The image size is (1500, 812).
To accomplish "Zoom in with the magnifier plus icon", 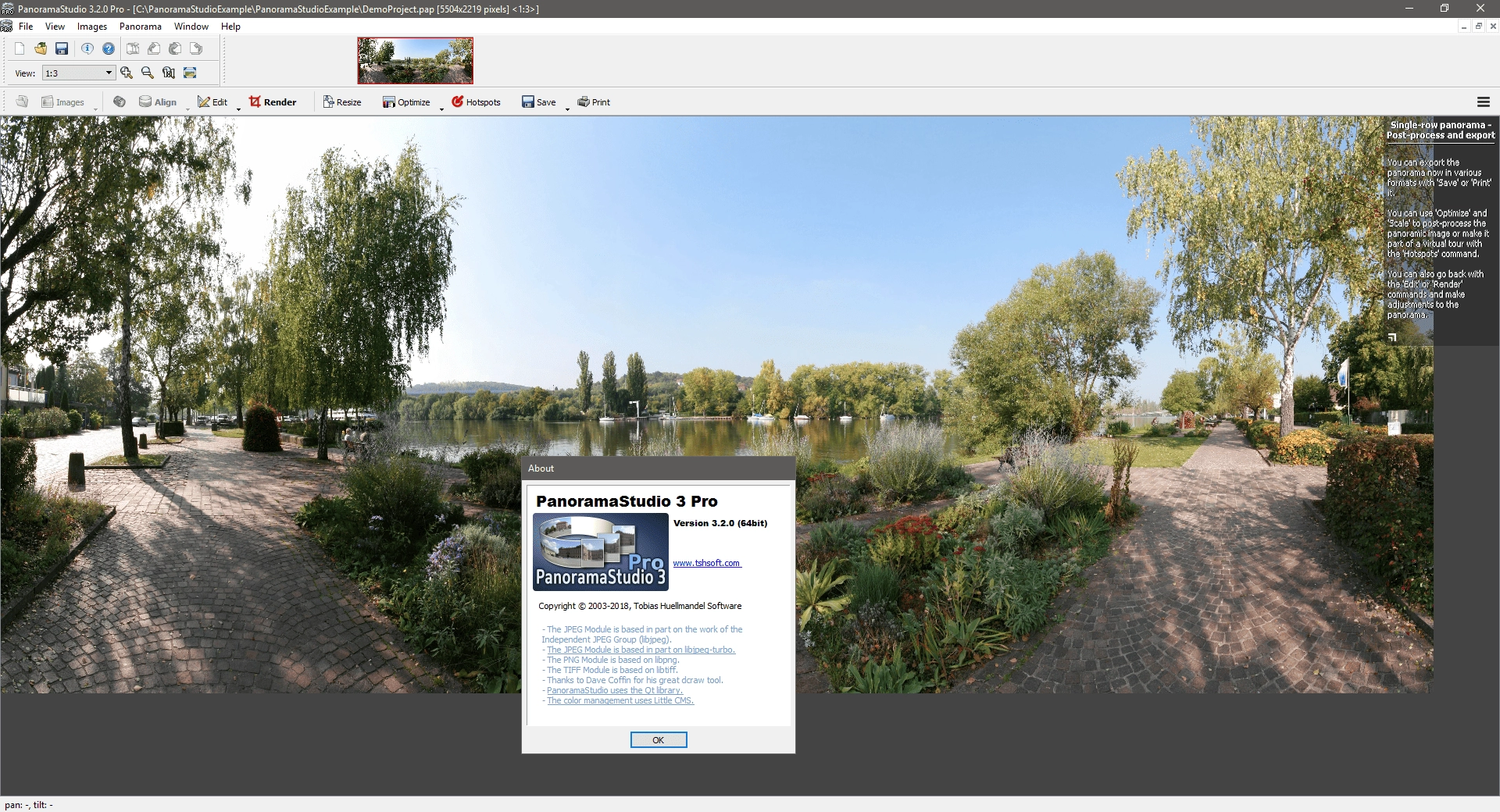I will [127, 73].
